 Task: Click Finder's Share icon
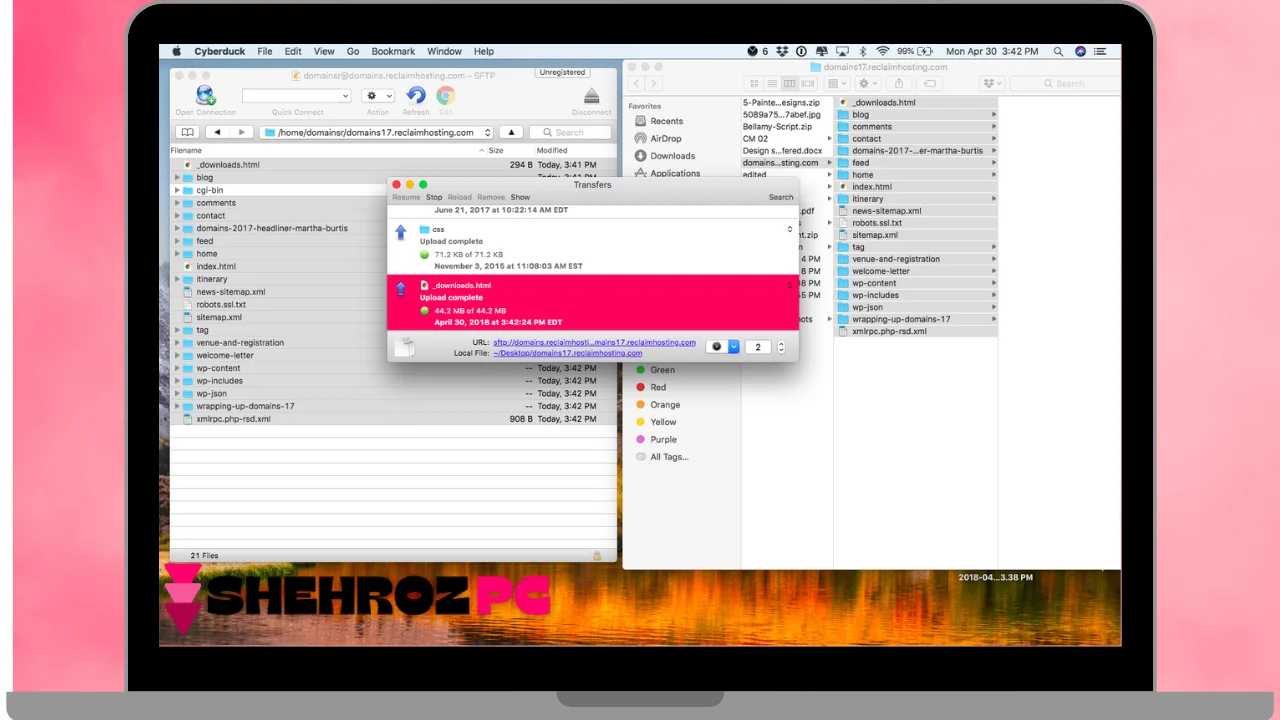(x=899, y=83)
